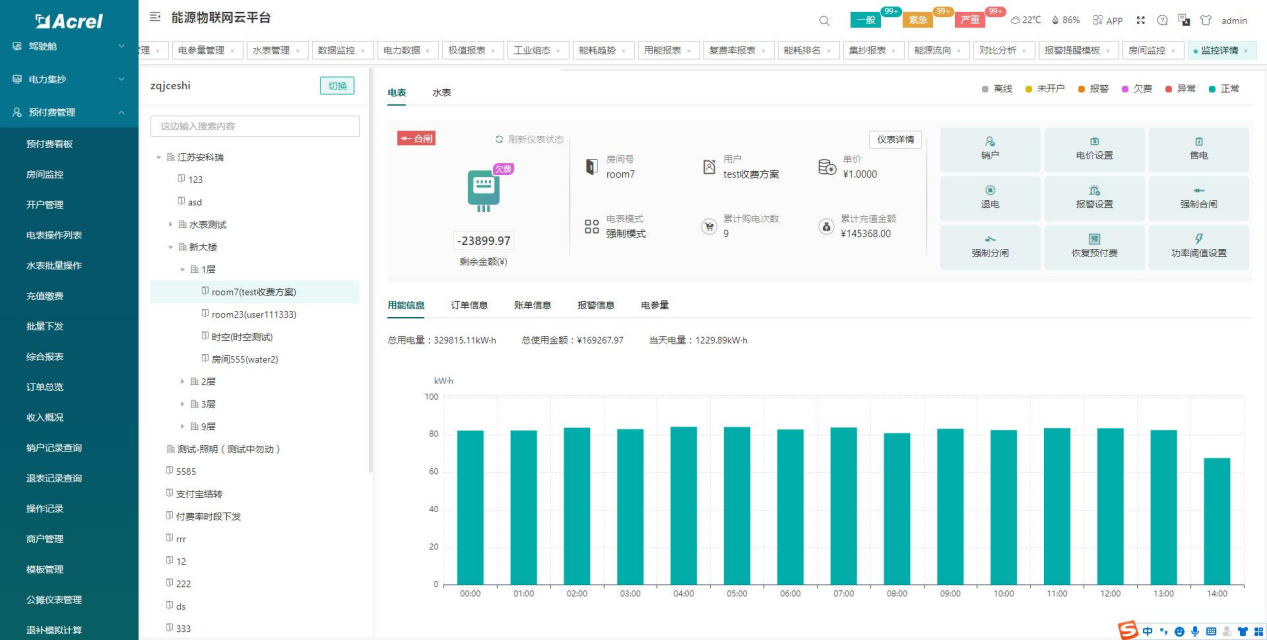Open the 强制分闸 force trip tile
Image resolution: width=1267 pixels, height=640 pixels.
click(990, 247)
